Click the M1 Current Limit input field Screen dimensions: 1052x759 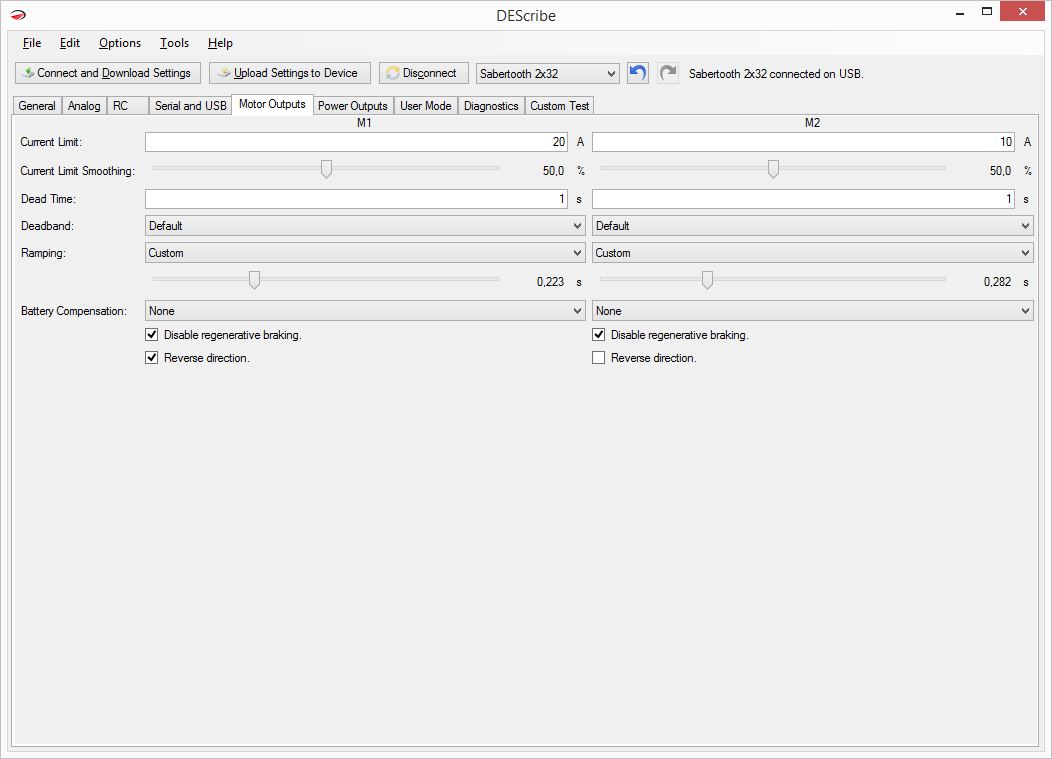click(x=356, y=142)
